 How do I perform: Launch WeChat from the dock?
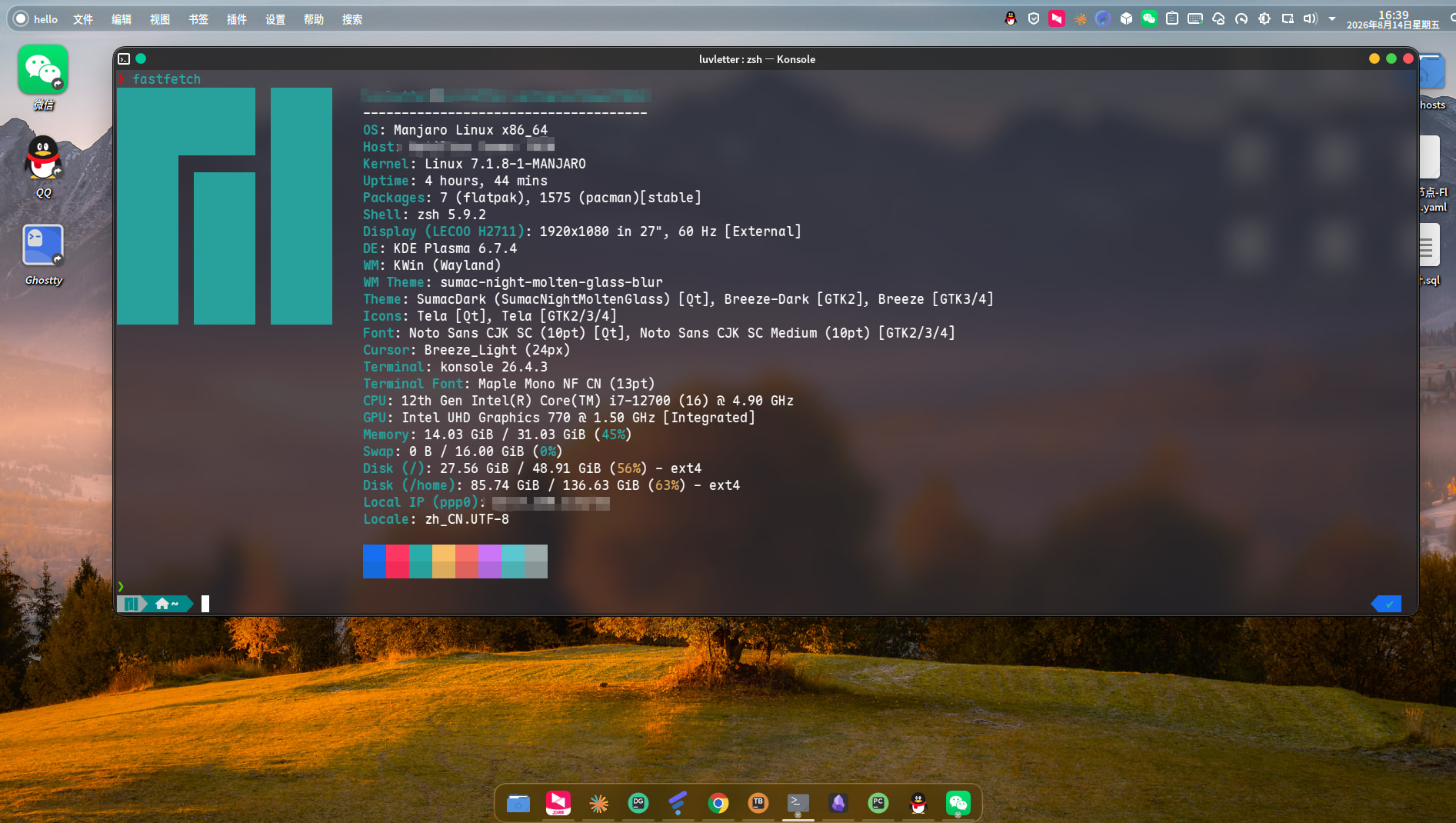(958, 803)
